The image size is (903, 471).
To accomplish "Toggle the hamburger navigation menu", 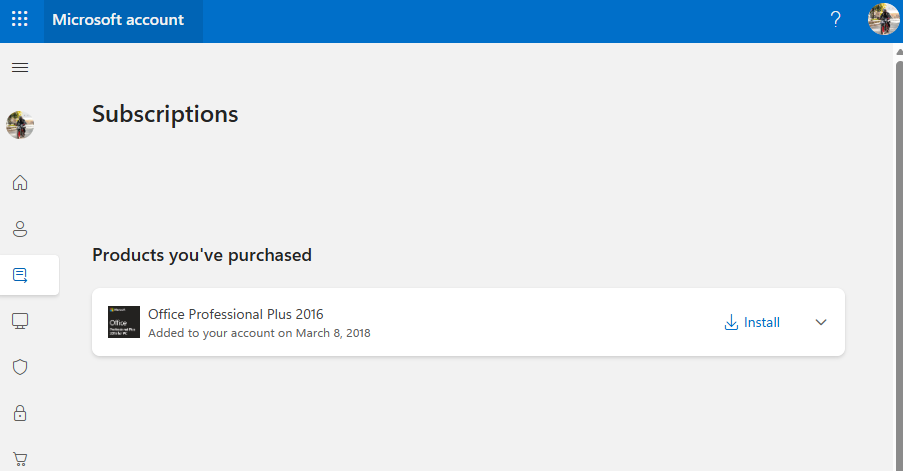I will coord(20,67).
